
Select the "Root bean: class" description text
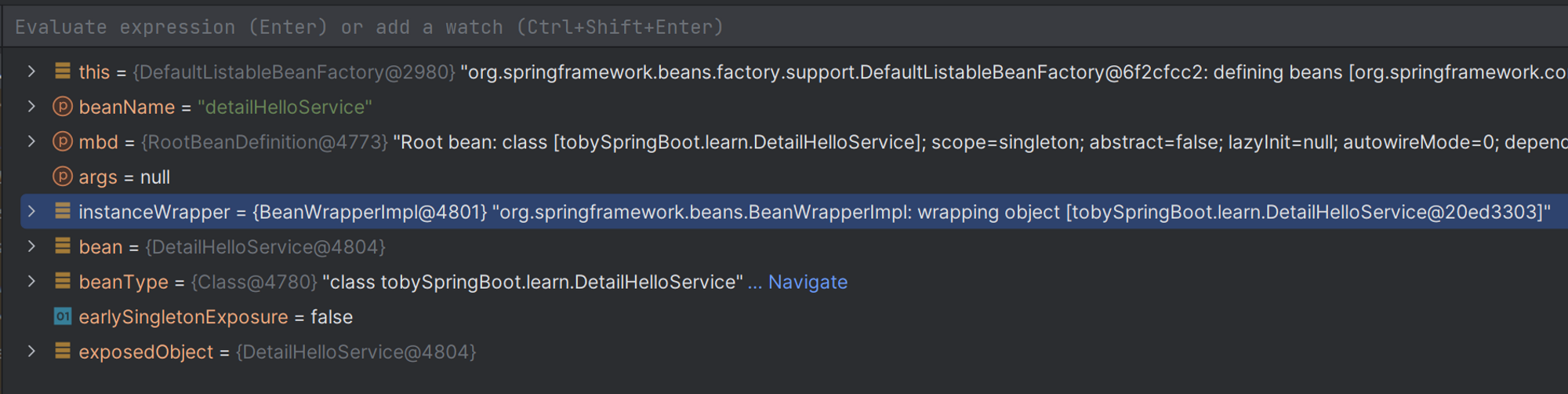[980, 142]
